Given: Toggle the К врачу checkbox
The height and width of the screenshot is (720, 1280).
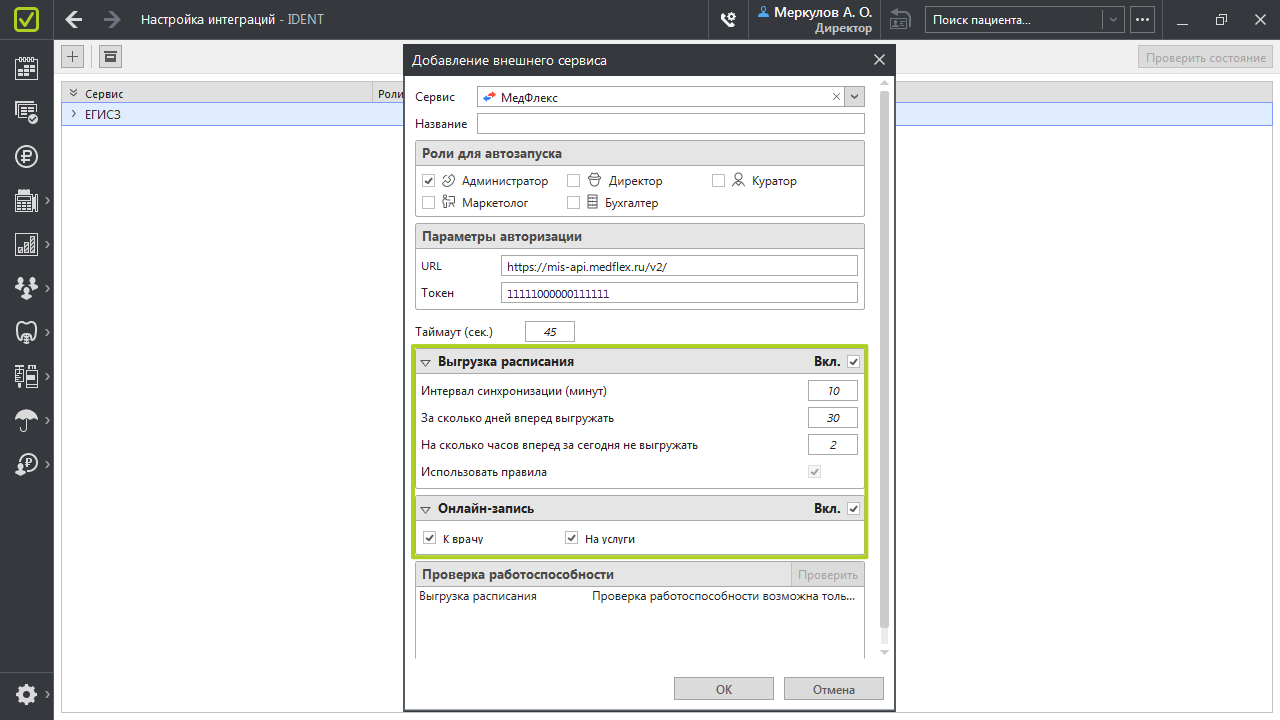Looking at the screenshot, I should (x=430, y=538).
